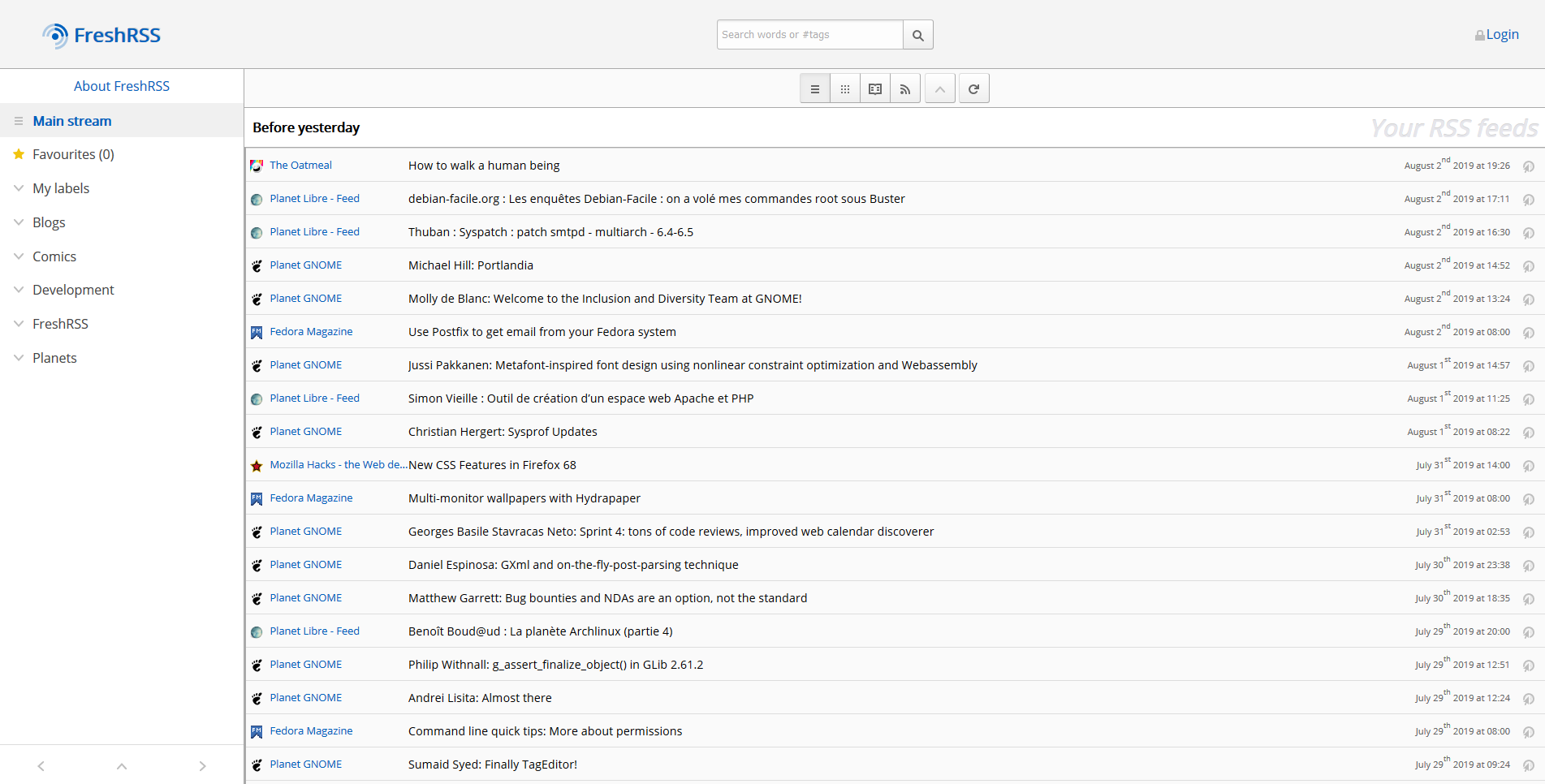This screenshot has height=784, width=1545.
Task: Open the About FreshRSS link
Action: (x=122, y=86)
